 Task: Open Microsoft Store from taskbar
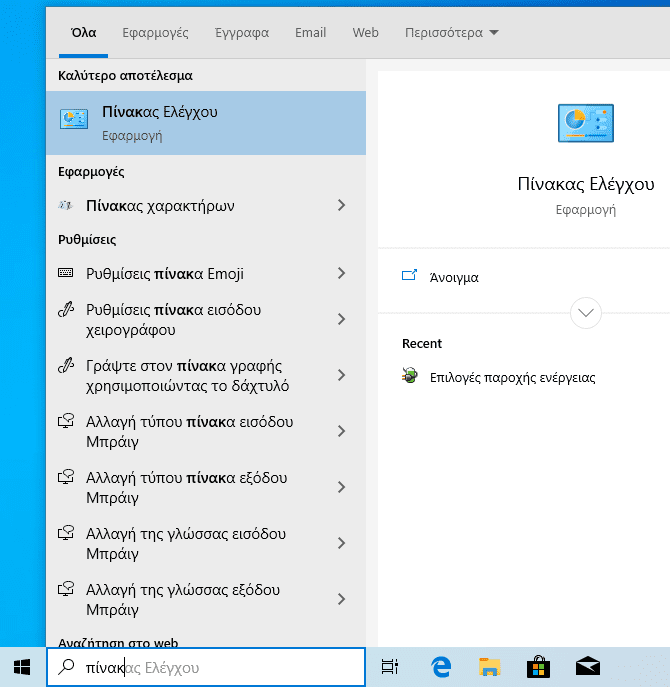coord(538,667)
